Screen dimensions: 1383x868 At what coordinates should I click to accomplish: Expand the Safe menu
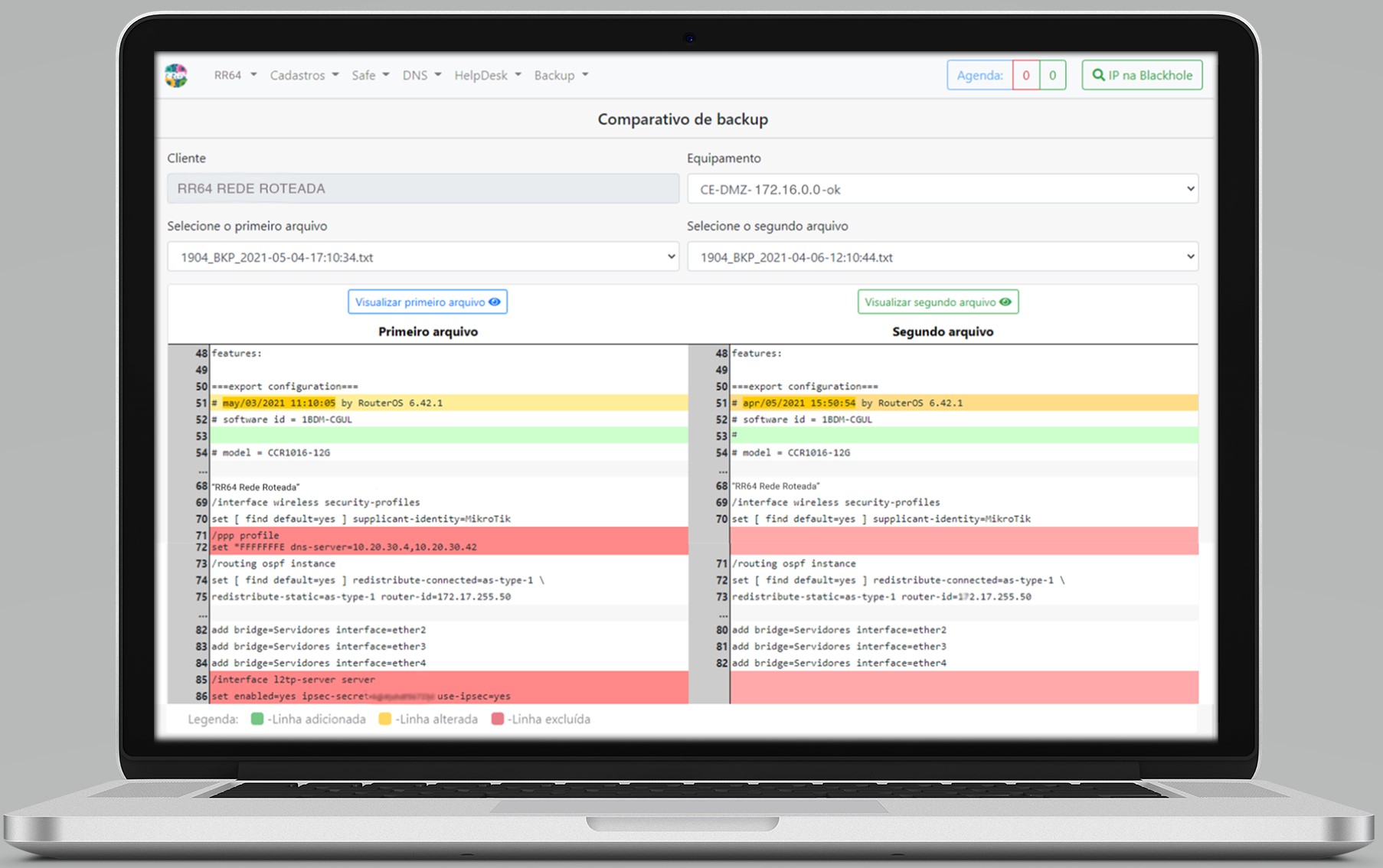(x=370, y=75)
